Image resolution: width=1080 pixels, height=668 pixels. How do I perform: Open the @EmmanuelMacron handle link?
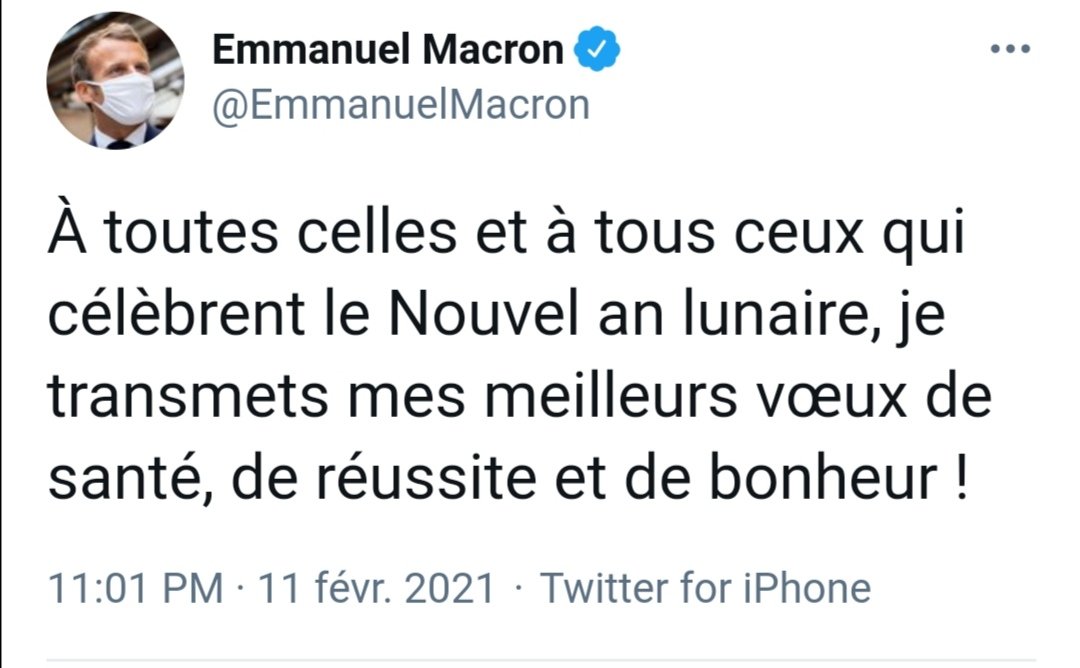(400, 104)
